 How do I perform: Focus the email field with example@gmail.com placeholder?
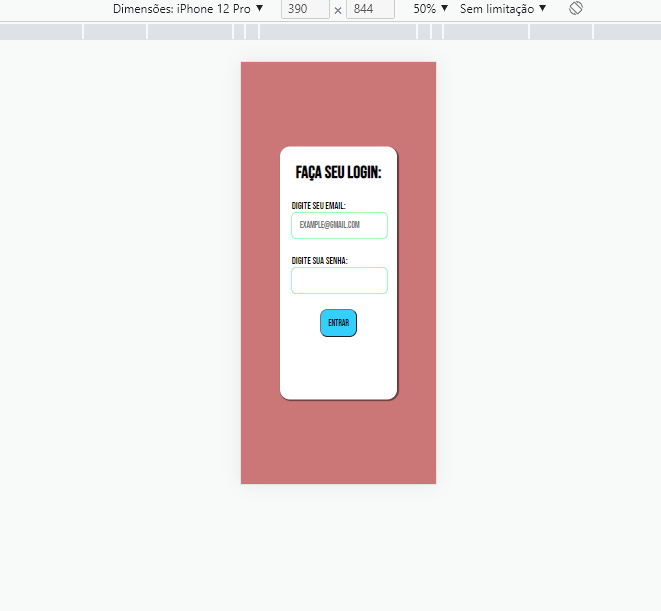pyautogui.click(x=339, y=225)
